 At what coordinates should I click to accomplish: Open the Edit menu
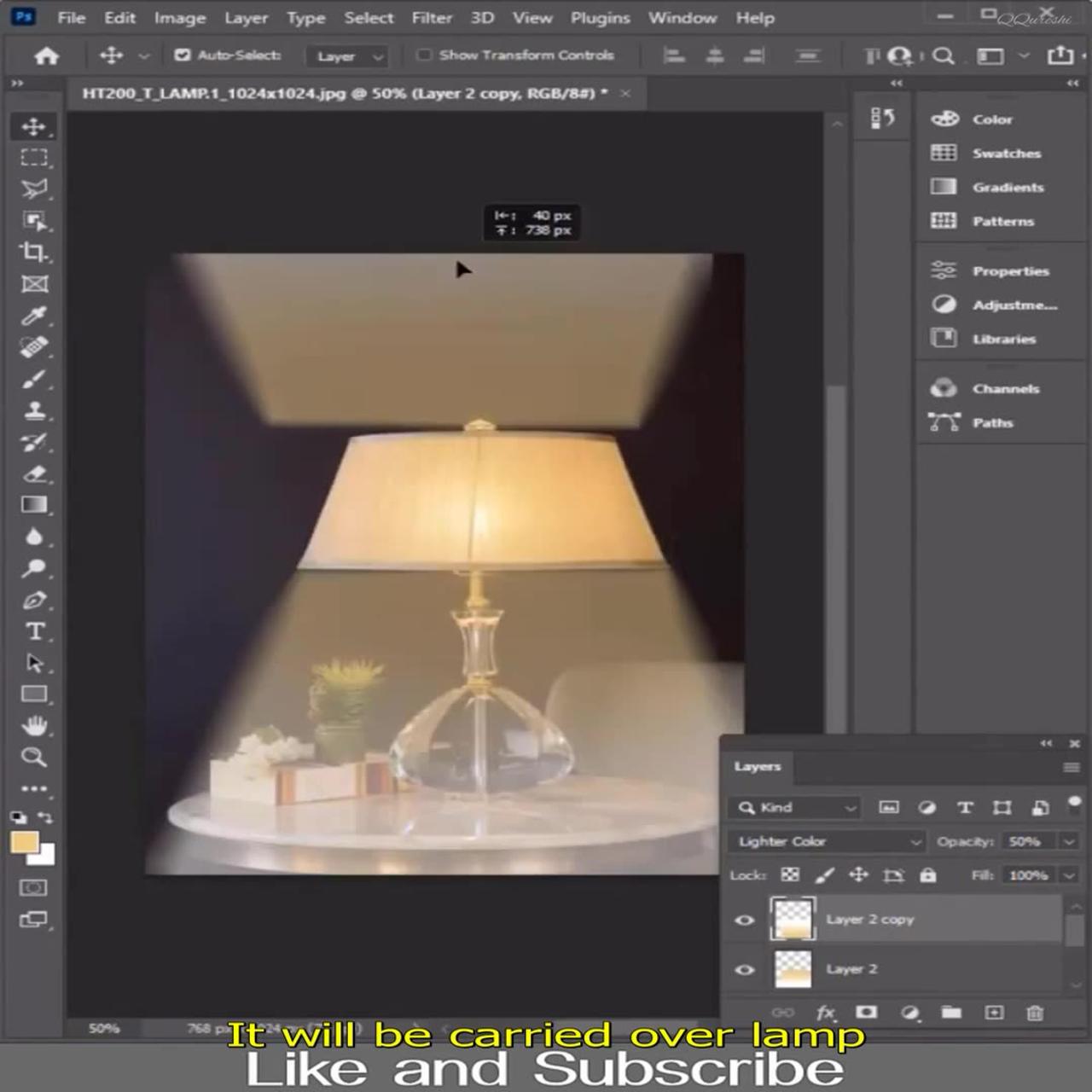(x=120, y=18)
